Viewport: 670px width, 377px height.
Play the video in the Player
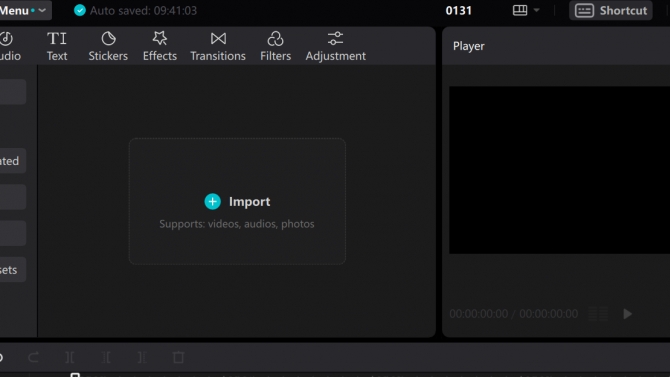pyautogui.click(x=627, y=314)
